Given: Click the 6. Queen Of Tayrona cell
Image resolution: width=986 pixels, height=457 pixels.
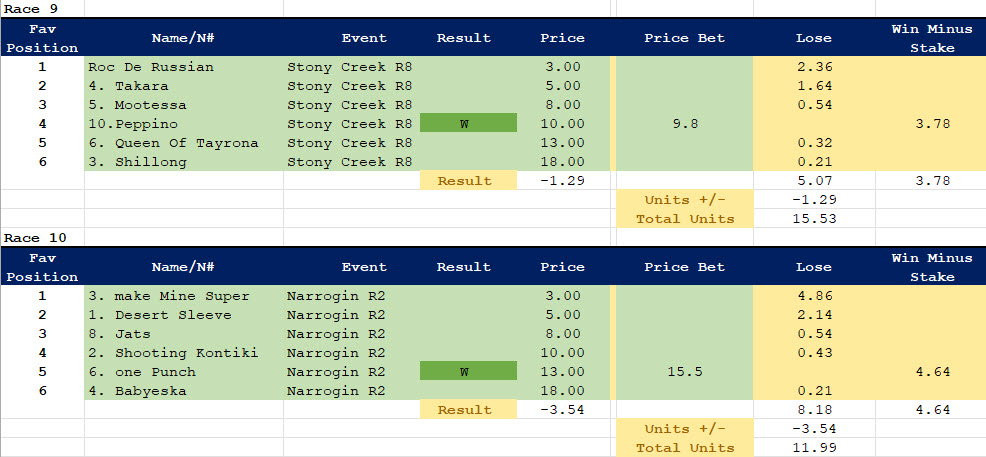Looking at the screenshot, I should pyautogui.click(x=173, y=143).
